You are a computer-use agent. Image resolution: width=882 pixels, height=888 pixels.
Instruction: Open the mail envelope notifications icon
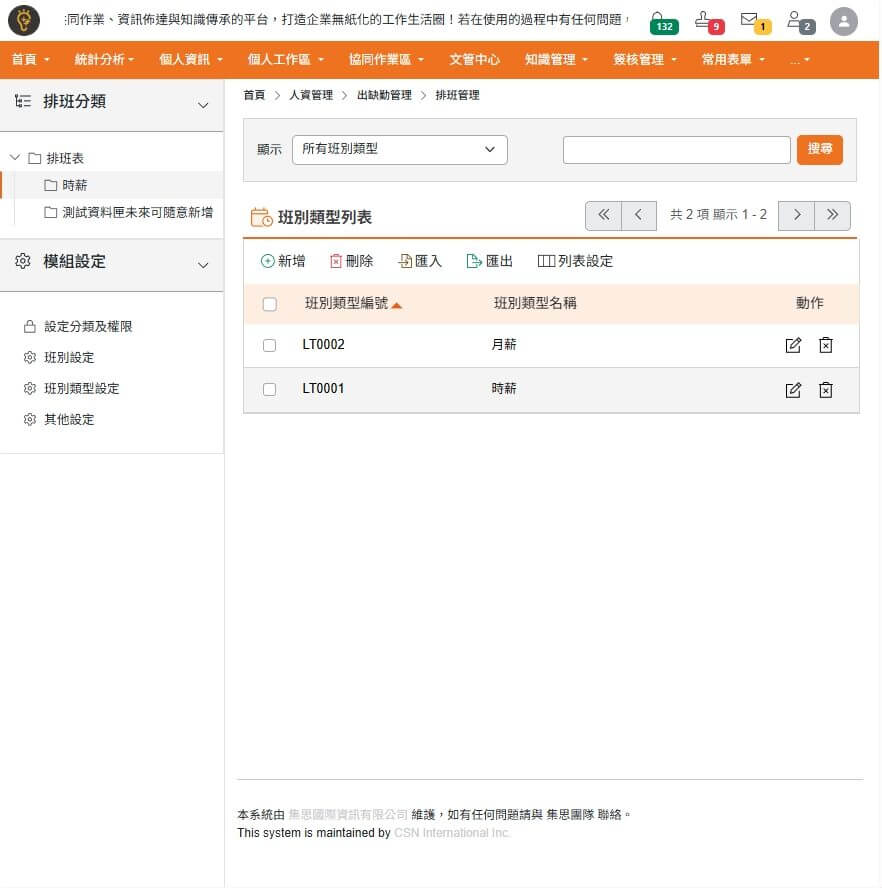(750, 20)
